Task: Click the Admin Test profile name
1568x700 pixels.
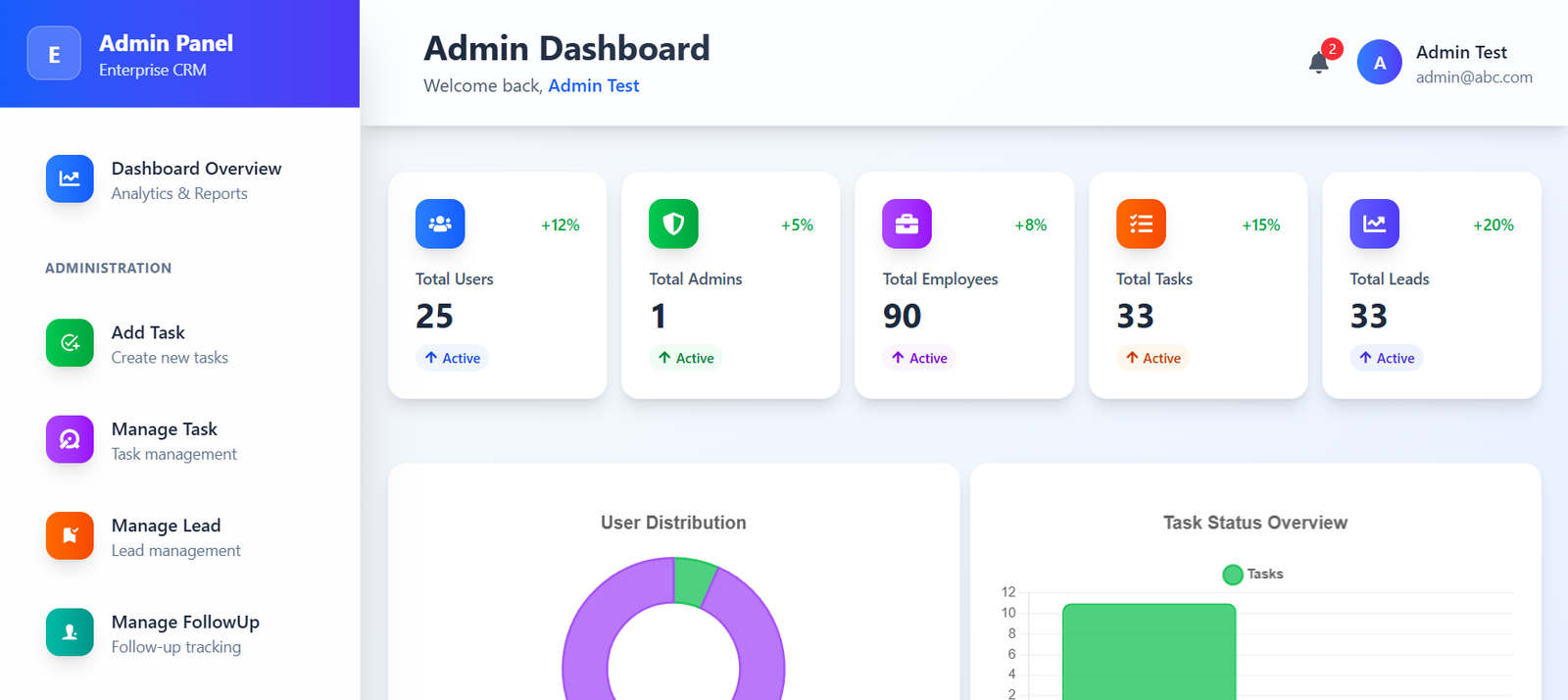Action: pos(1461,52)
